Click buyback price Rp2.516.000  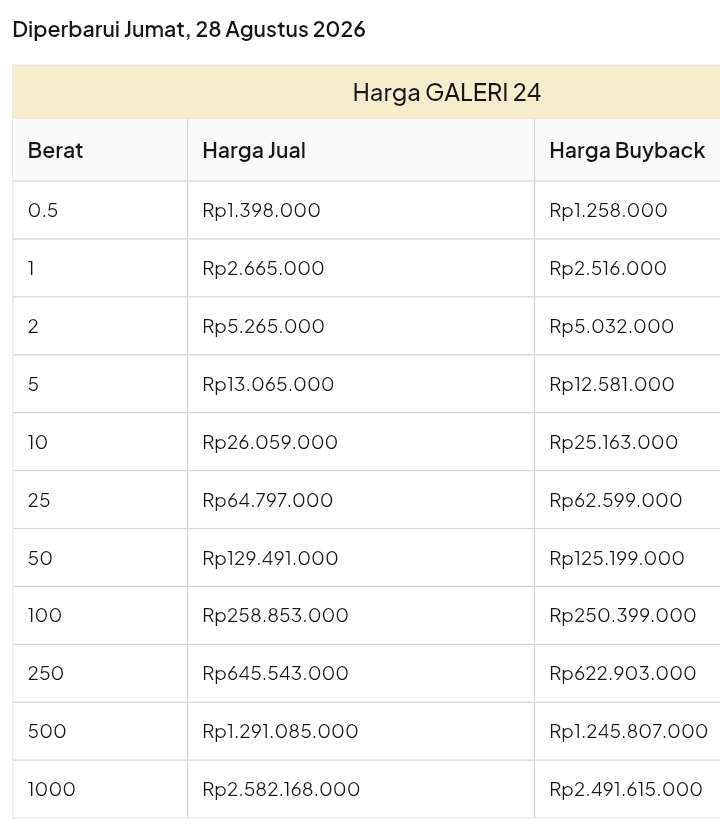tap(608, 268)
